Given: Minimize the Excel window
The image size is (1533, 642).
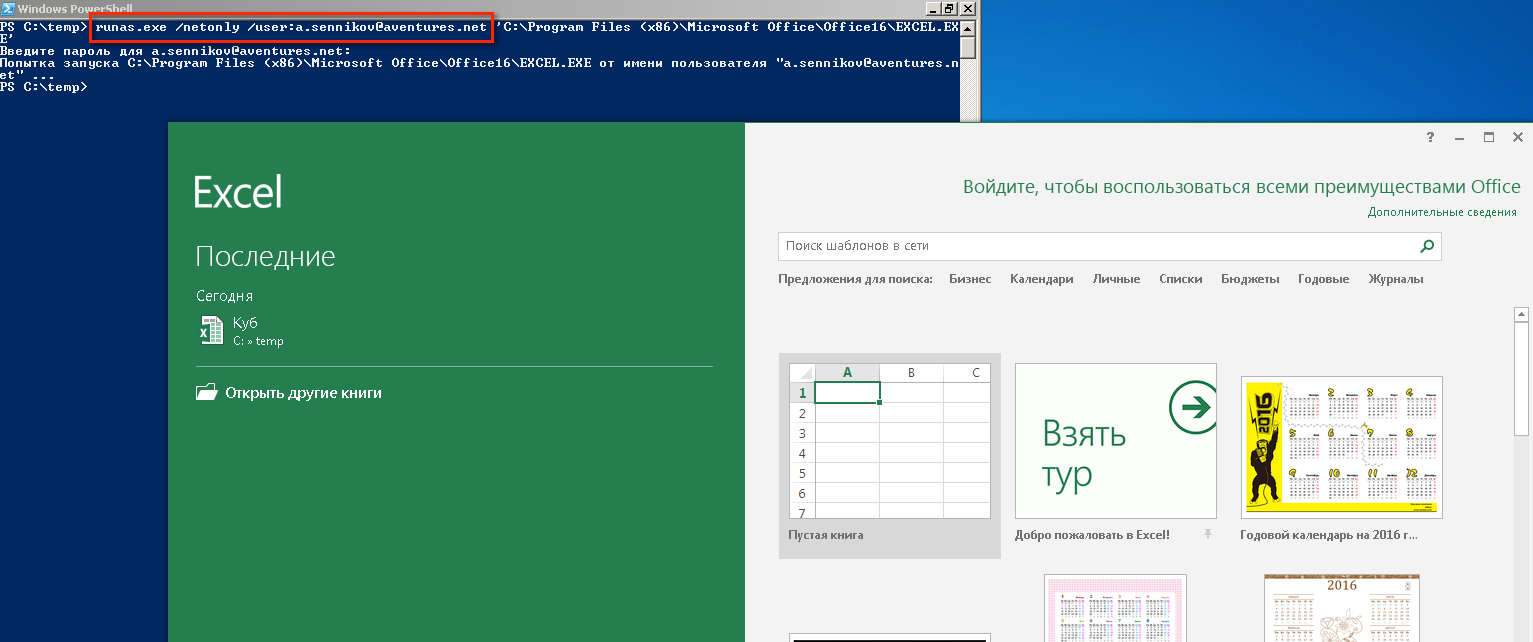Looking at the screenshot, I should click(x=1461, y=137).
